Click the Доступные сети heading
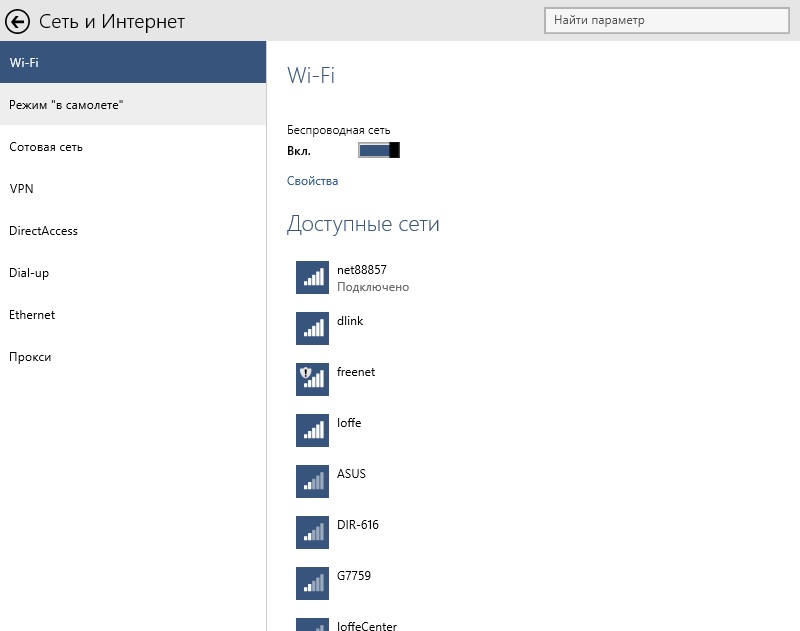 [x=363, y=224]
